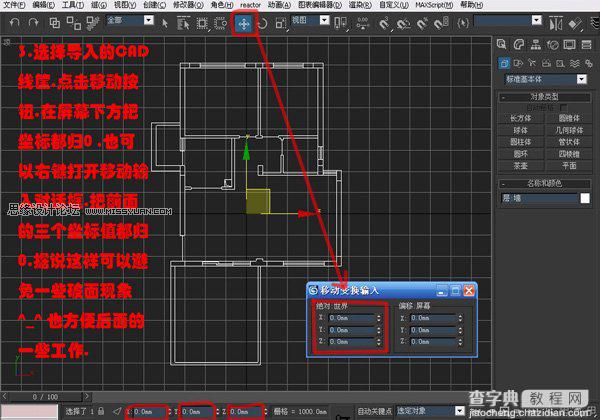Click the Unlink Selection icon
Screen dimensions: 600x420
(73, 23)
